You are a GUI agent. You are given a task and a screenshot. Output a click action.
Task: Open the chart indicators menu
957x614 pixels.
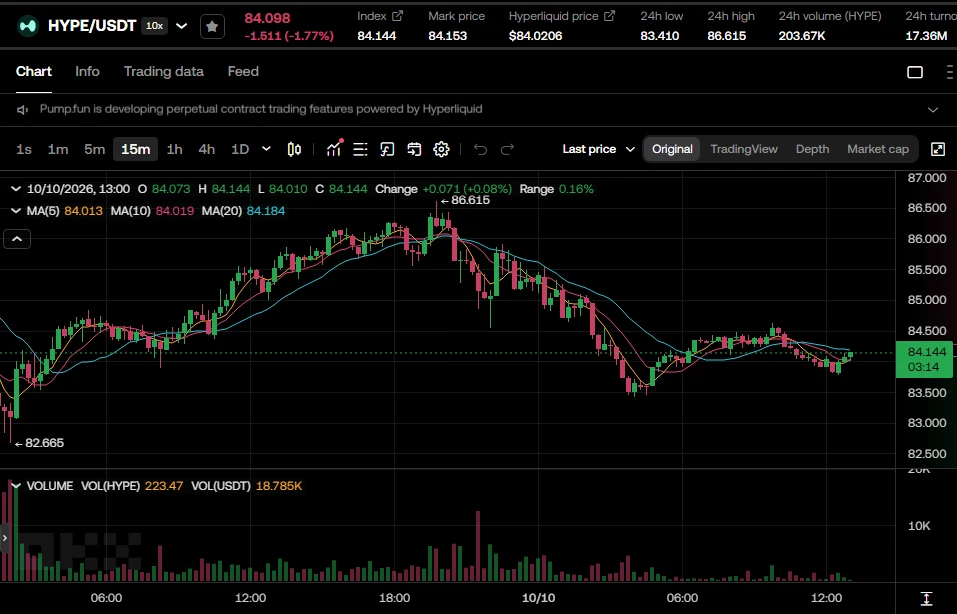[x=334, y=149]
